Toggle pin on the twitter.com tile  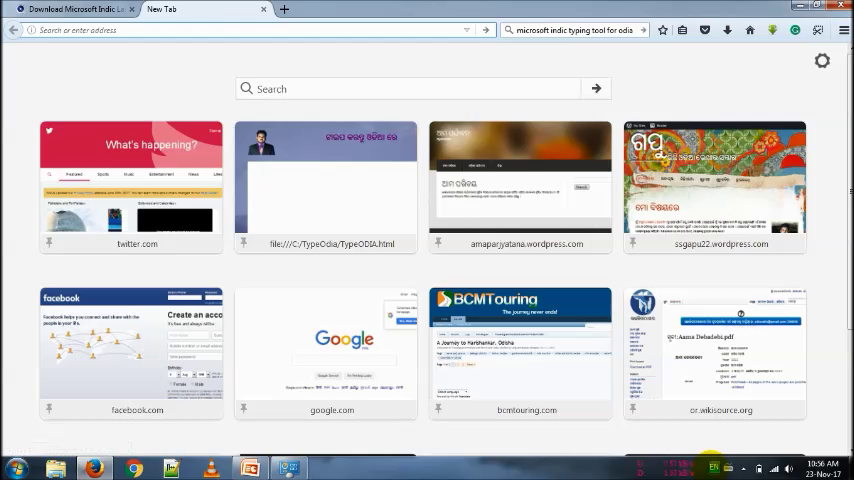49,242
